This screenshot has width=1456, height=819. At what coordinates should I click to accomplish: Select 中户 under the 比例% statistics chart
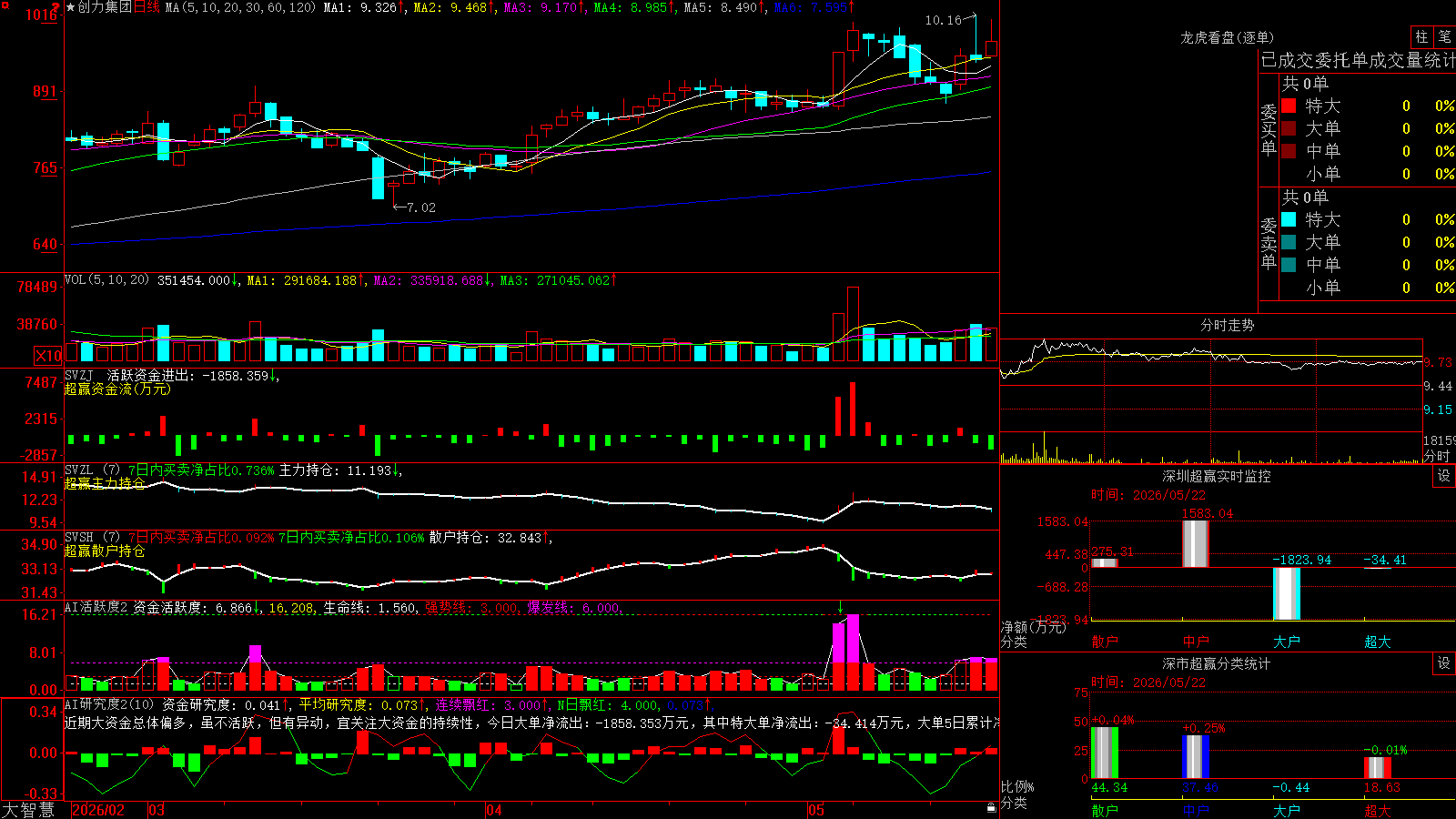coord(1196,811)
